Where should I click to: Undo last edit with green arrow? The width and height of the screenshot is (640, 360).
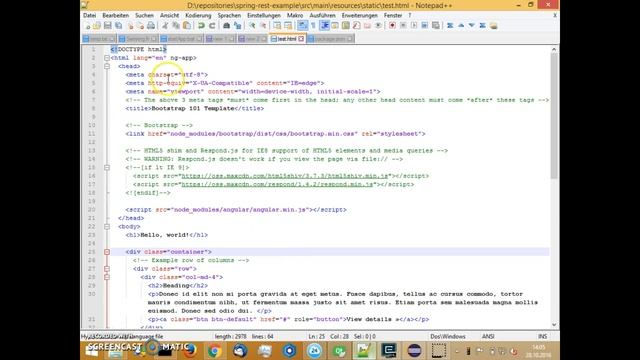(x=201, y=26)
